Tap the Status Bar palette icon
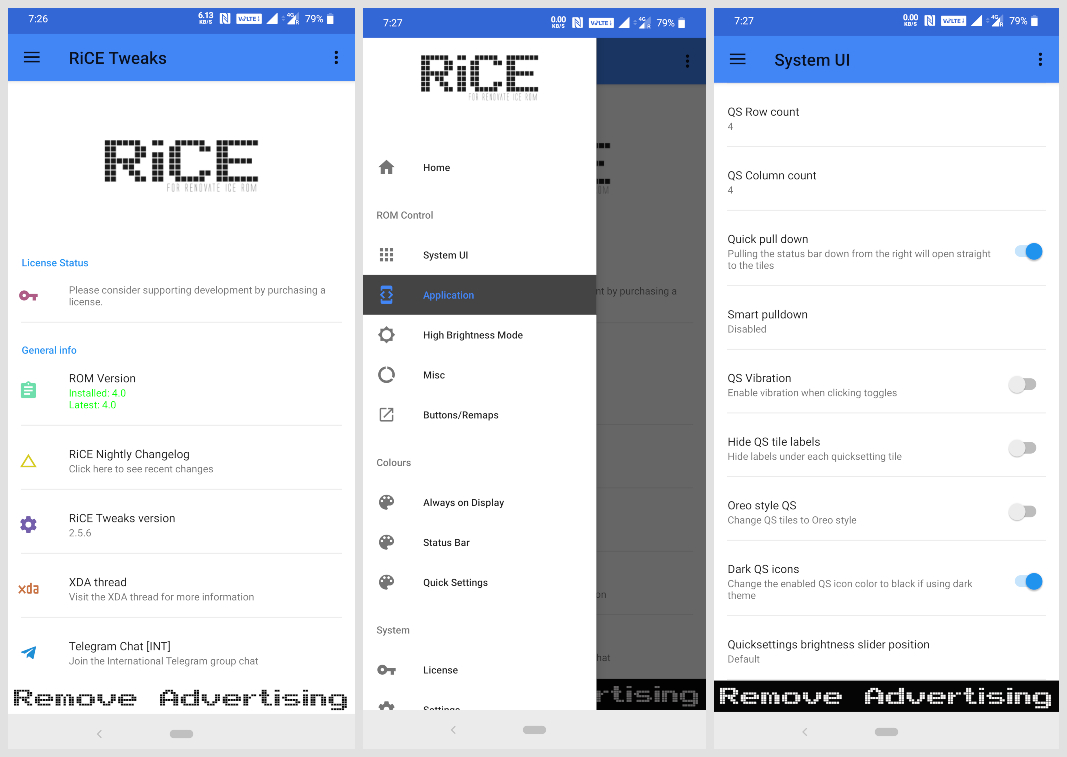The image size is (1067, 757). pyautogui.click(x=387, y=543)
